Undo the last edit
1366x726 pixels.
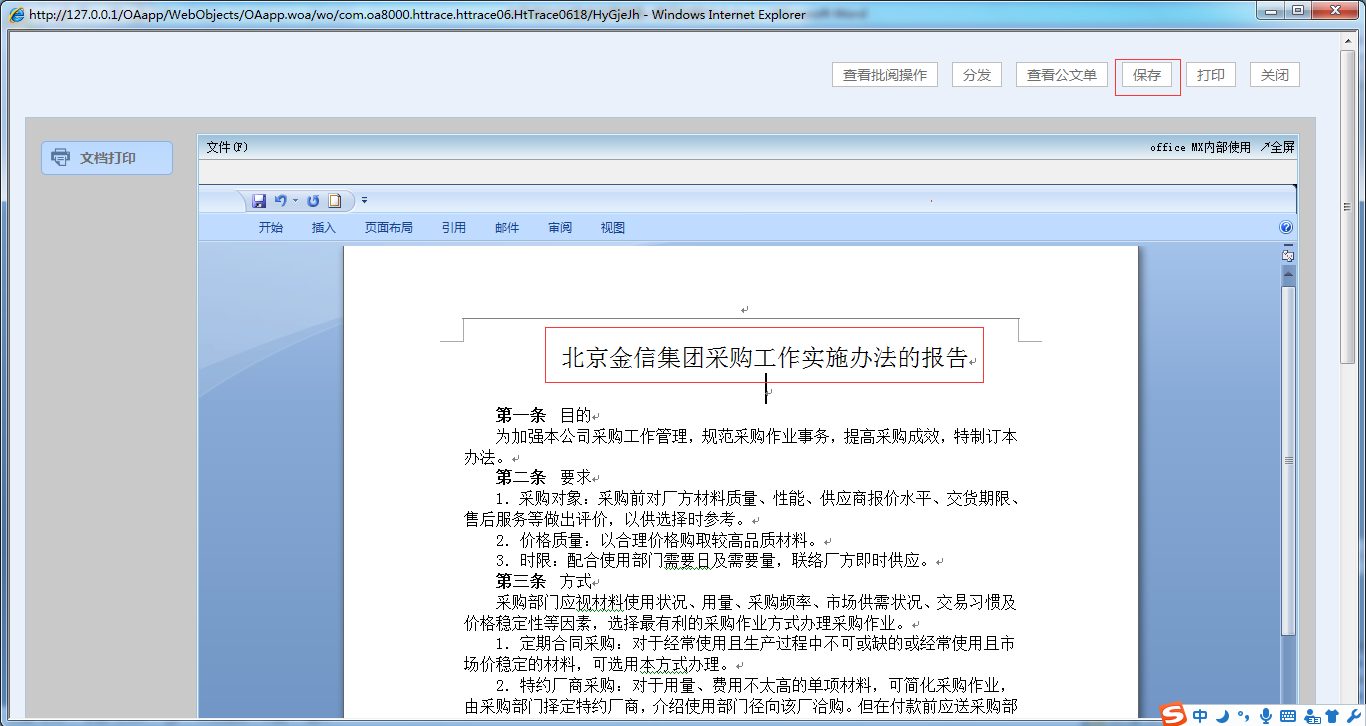(282, 200)
